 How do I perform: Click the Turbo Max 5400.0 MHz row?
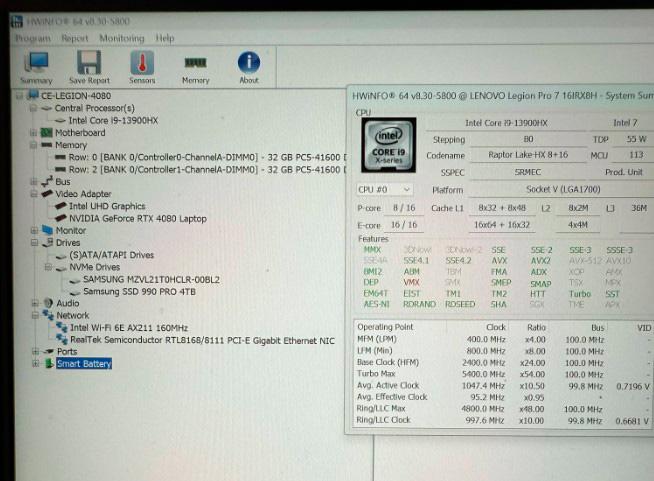click(503, 374)
